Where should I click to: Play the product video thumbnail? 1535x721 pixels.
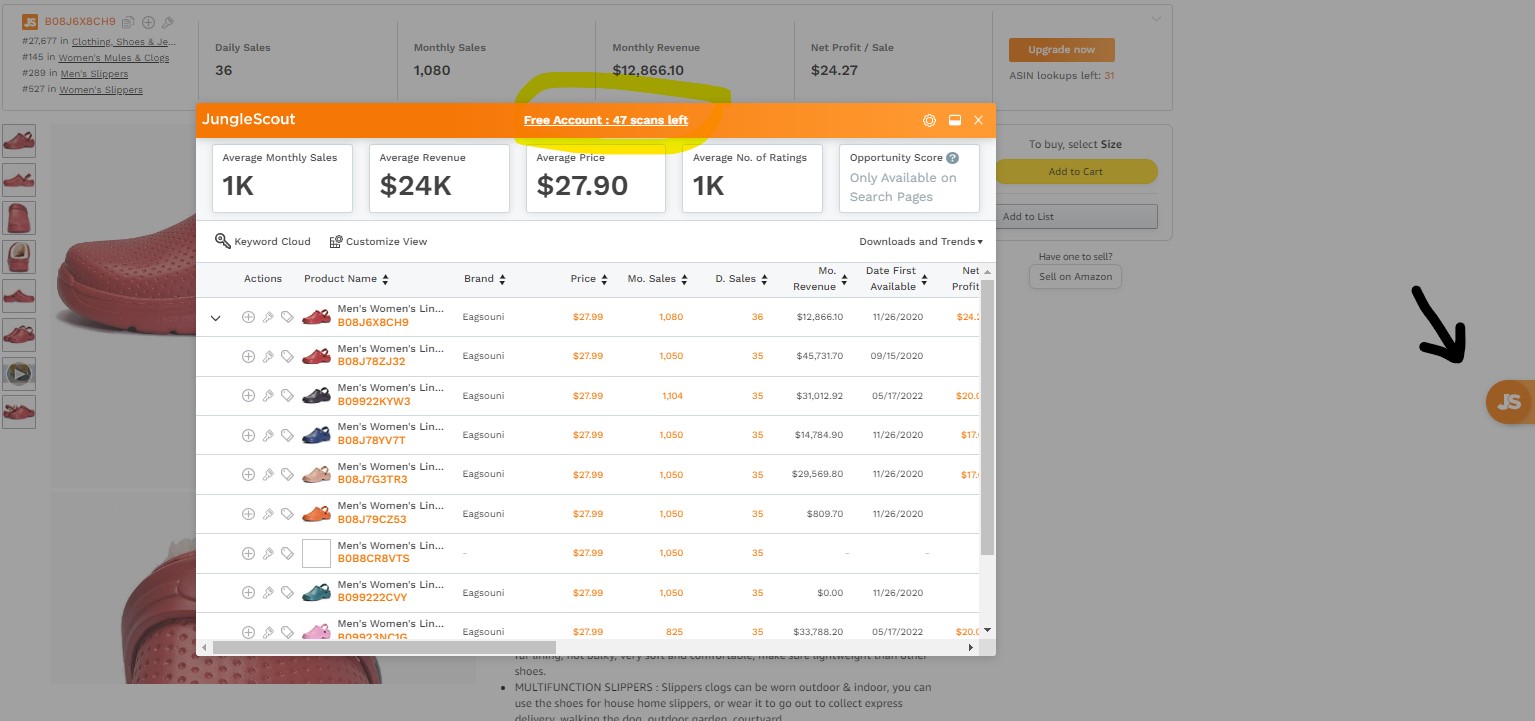pyautogui.click(x=19, y=374)
